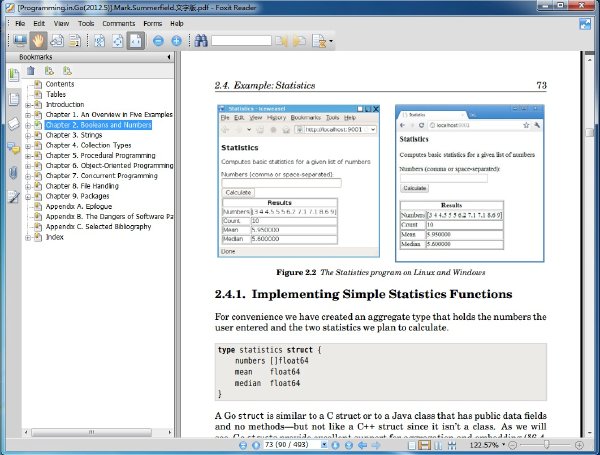
Task: Click the Next View forward arrow
Action: [376, 445]
